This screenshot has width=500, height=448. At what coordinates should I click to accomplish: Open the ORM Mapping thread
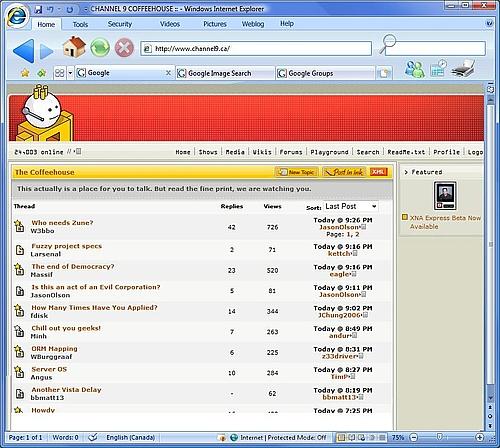(54, 349)
